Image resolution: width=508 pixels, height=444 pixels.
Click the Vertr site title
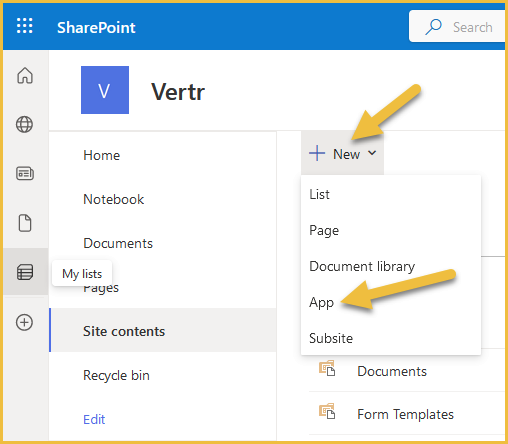pyautogui.click(x=178, y=92)
